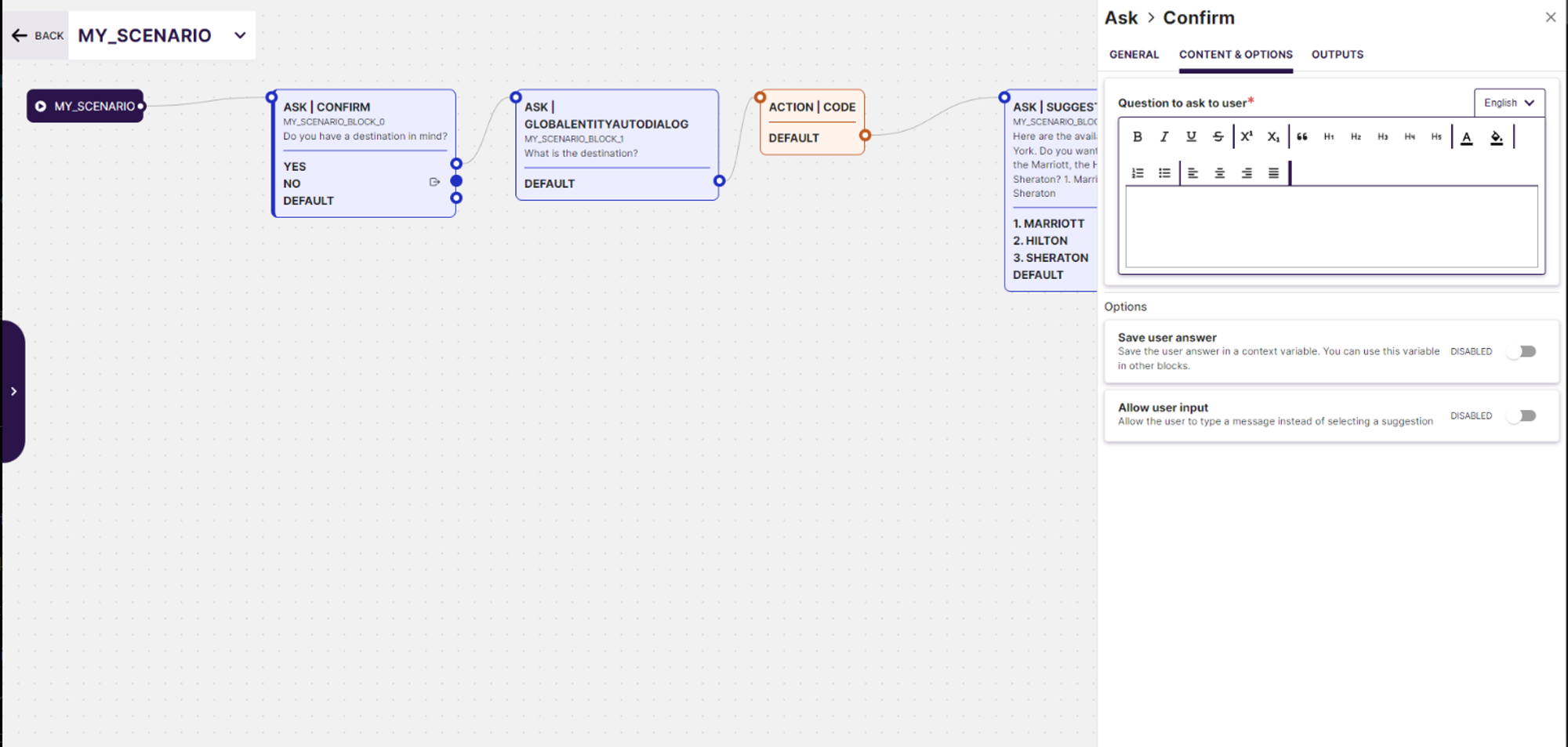The width and height of the screenshot is (1568, 747).
Task: Toggle italic text in the editor toolbar
Action: click(x=1164, y=136)
